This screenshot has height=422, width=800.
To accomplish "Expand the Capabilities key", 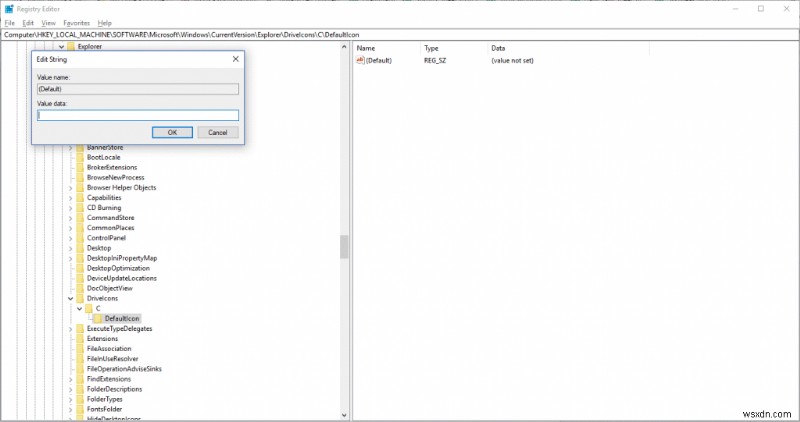I will [70, 198].
